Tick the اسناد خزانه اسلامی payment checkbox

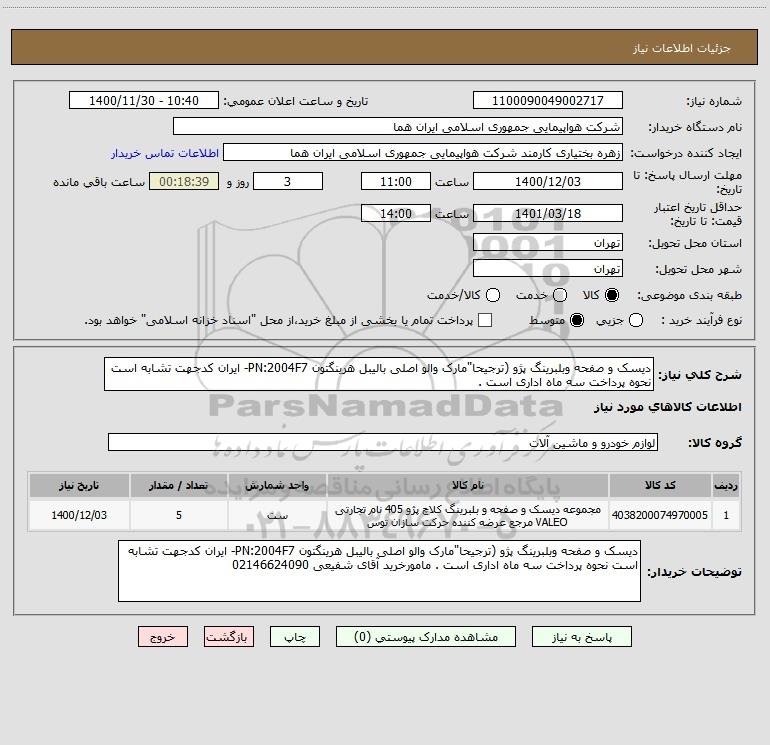coord(485,320)
